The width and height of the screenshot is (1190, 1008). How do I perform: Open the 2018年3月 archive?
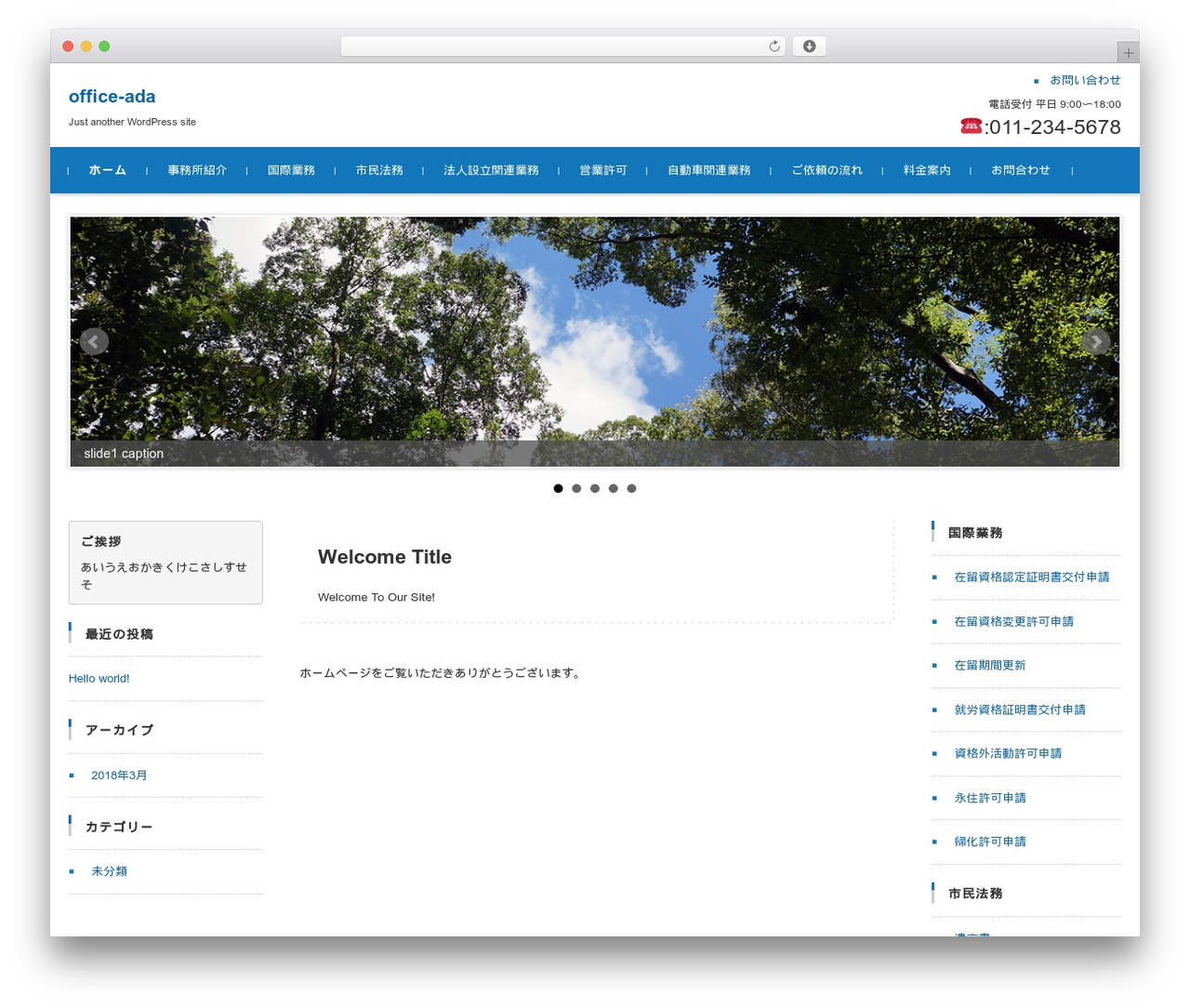click(x=119, y=776)
